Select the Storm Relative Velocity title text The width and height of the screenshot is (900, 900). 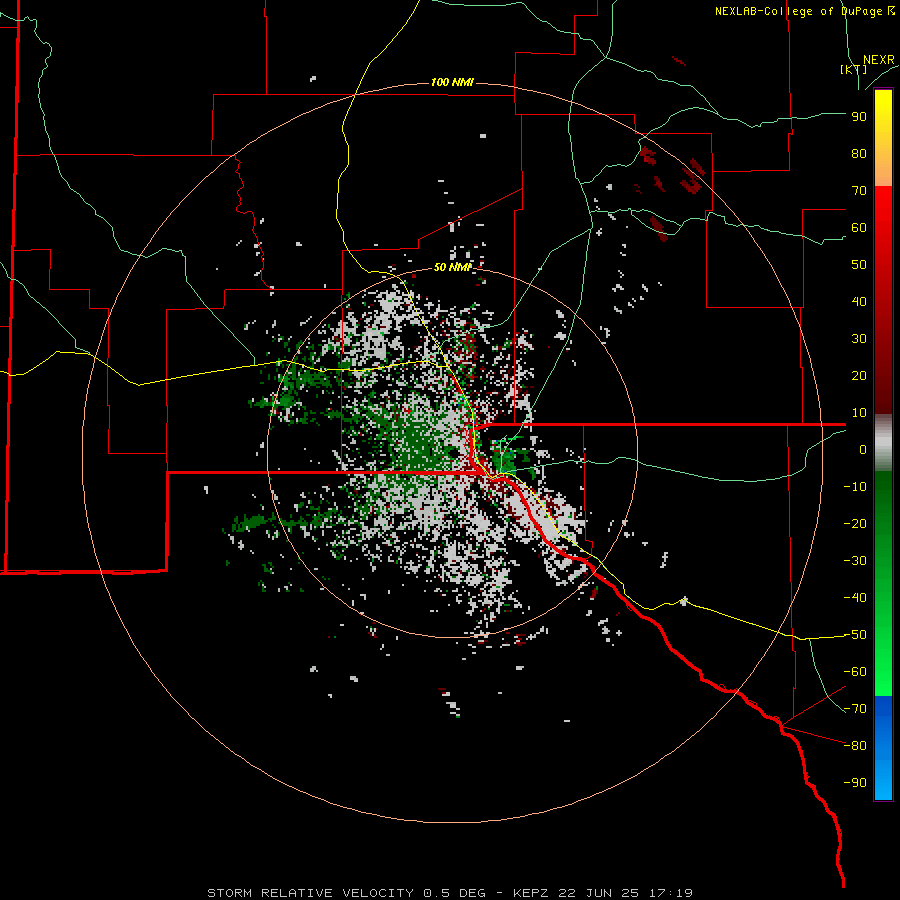pos(449,893)
